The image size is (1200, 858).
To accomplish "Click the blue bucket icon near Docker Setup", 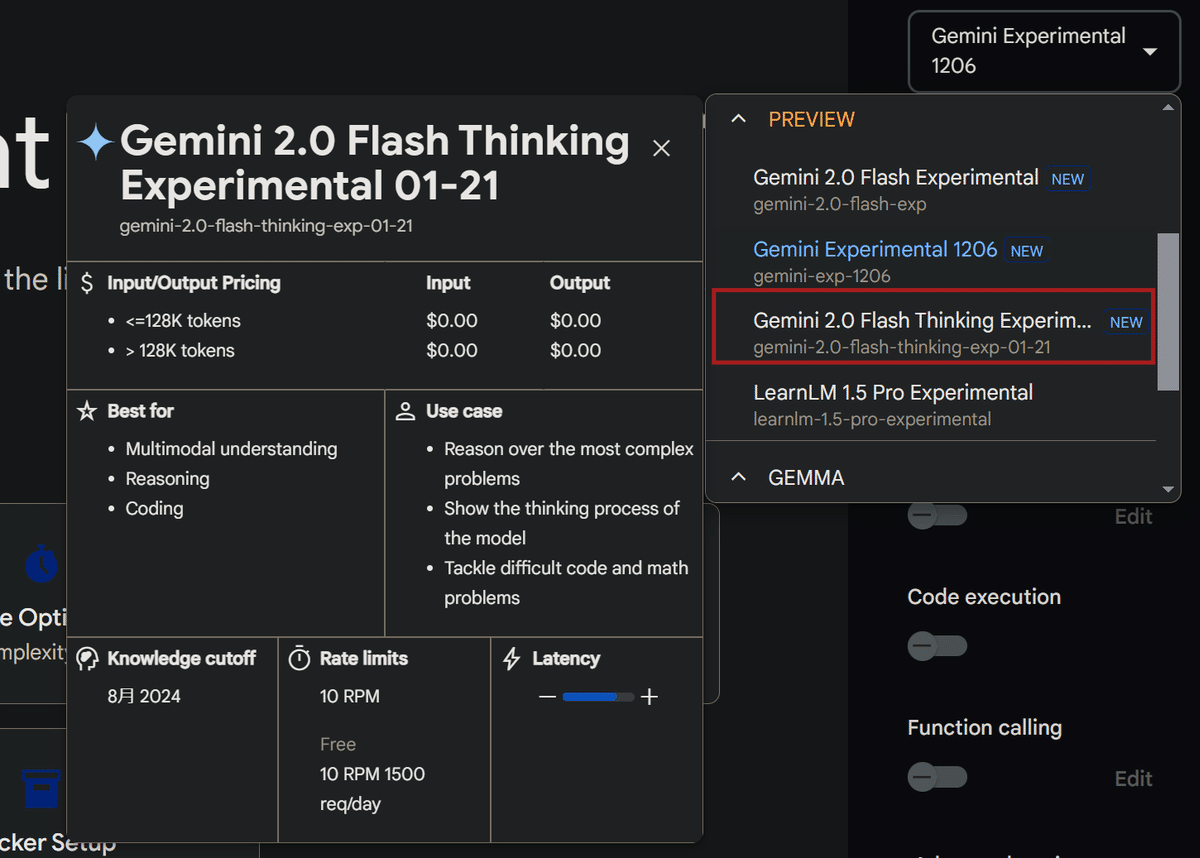I will (40, 789).
